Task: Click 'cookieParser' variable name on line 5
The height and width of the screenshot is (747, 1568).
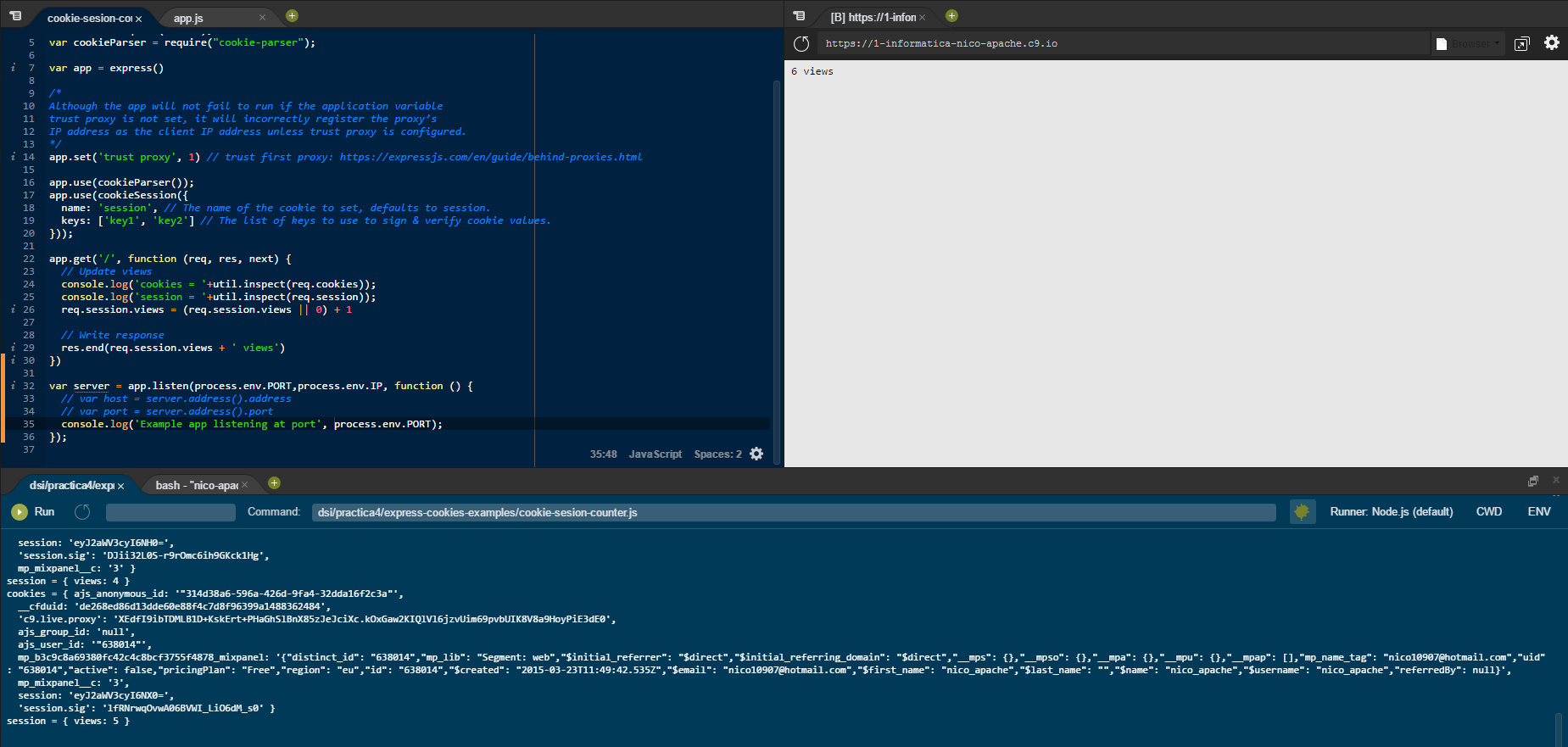Action: point(109,42)
